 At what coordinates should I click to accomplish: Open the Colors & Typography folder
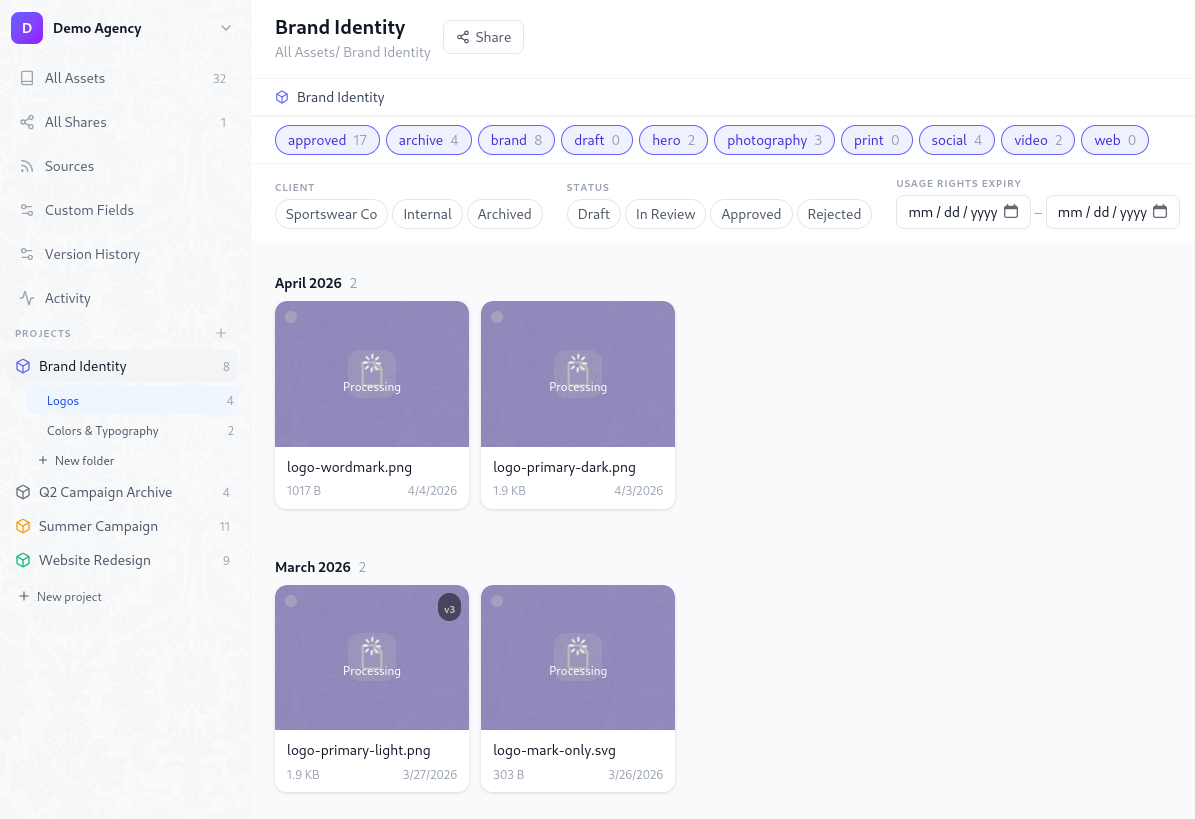click(x=133, y=430)
